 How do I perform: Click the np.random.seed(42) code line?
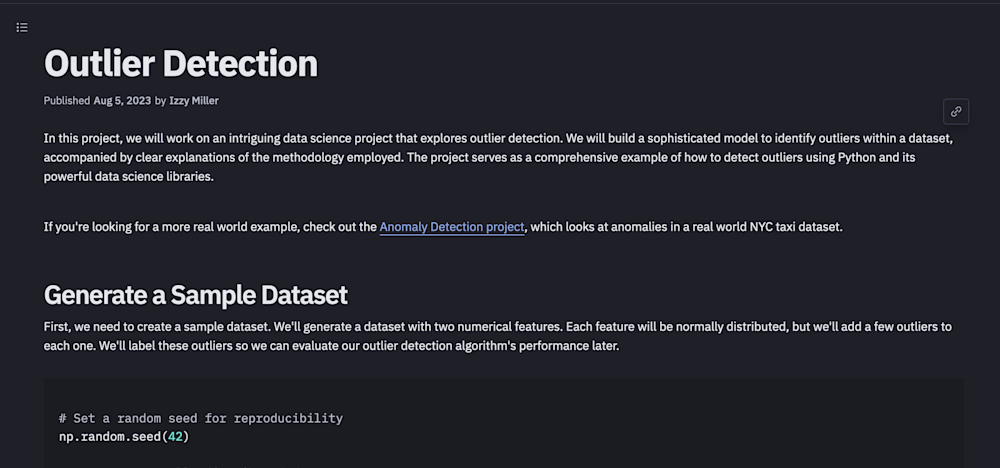coord(124,436)
